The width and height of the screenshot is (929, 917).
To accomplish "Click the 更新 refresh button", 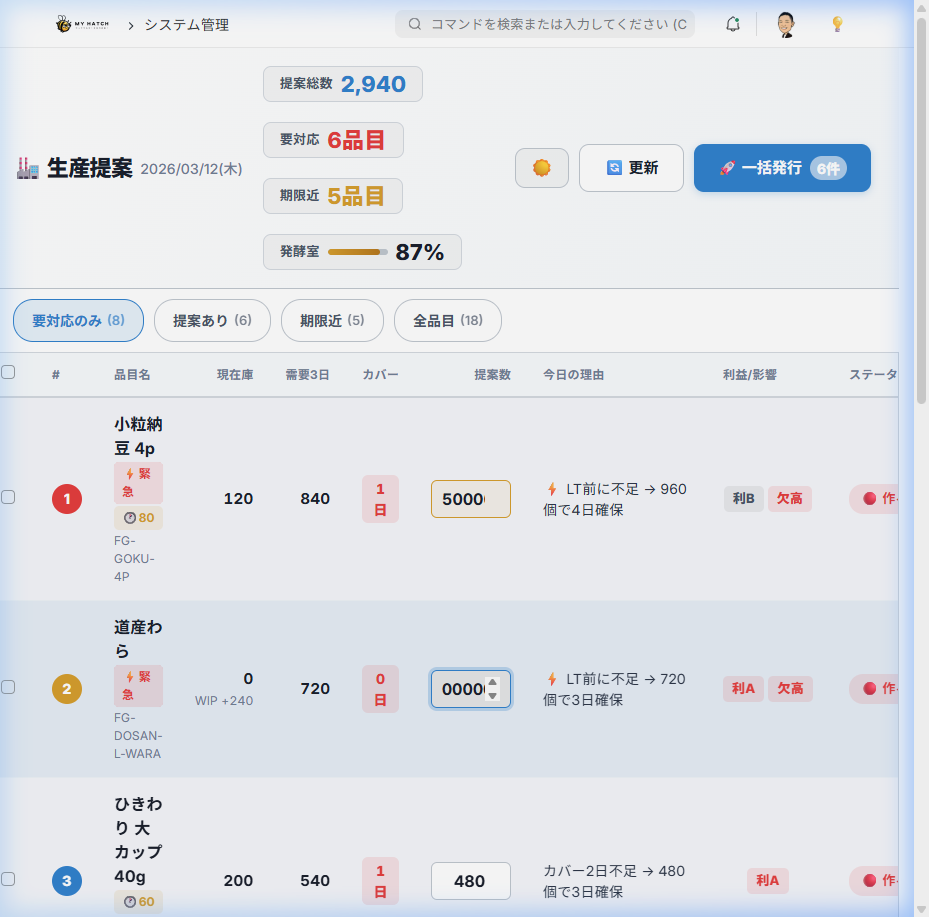I will point(631,168).
